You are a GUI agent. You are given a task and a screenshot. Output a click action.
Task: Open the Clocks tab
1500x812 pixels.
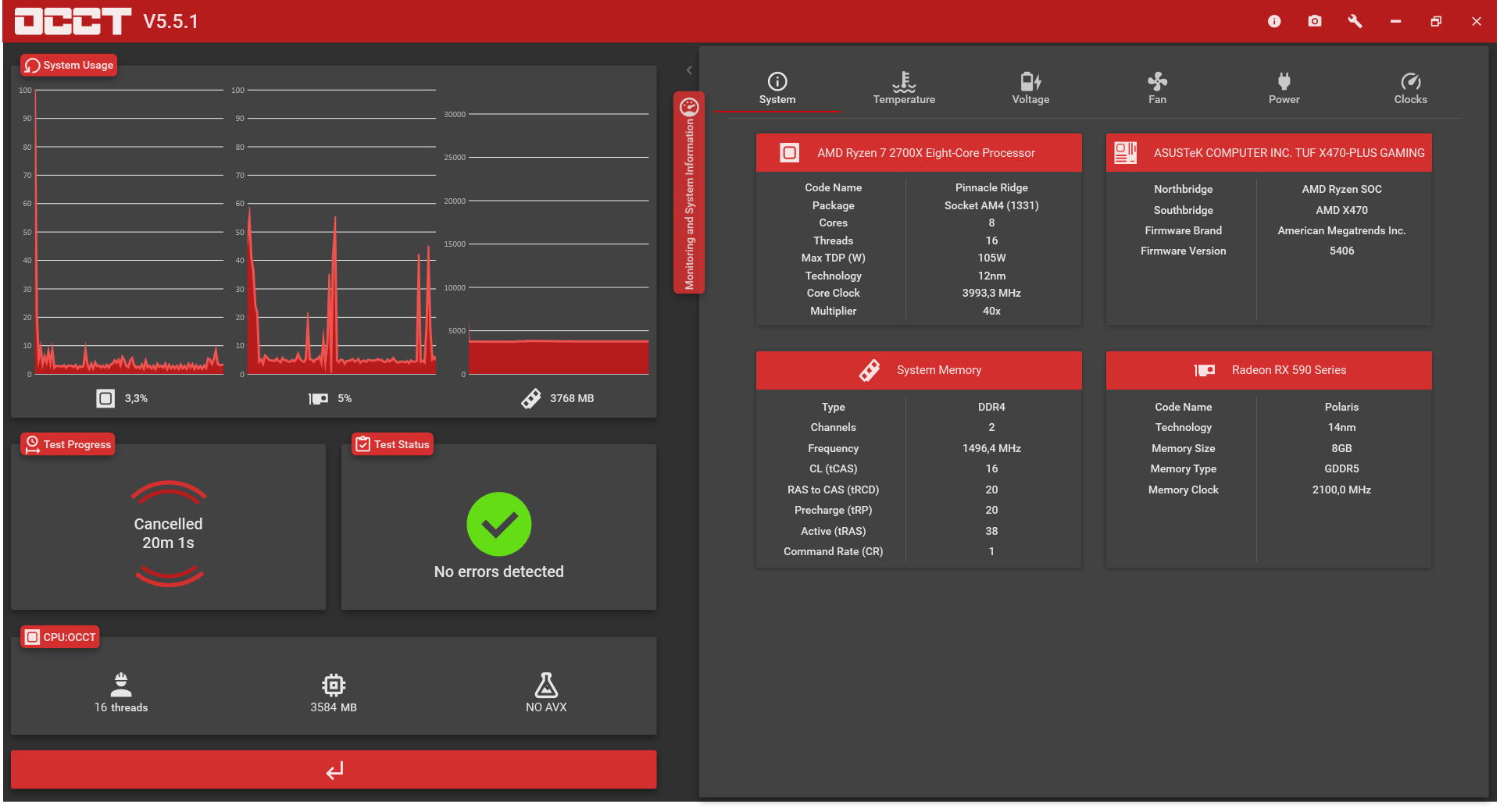click(x=1410, y=88)
